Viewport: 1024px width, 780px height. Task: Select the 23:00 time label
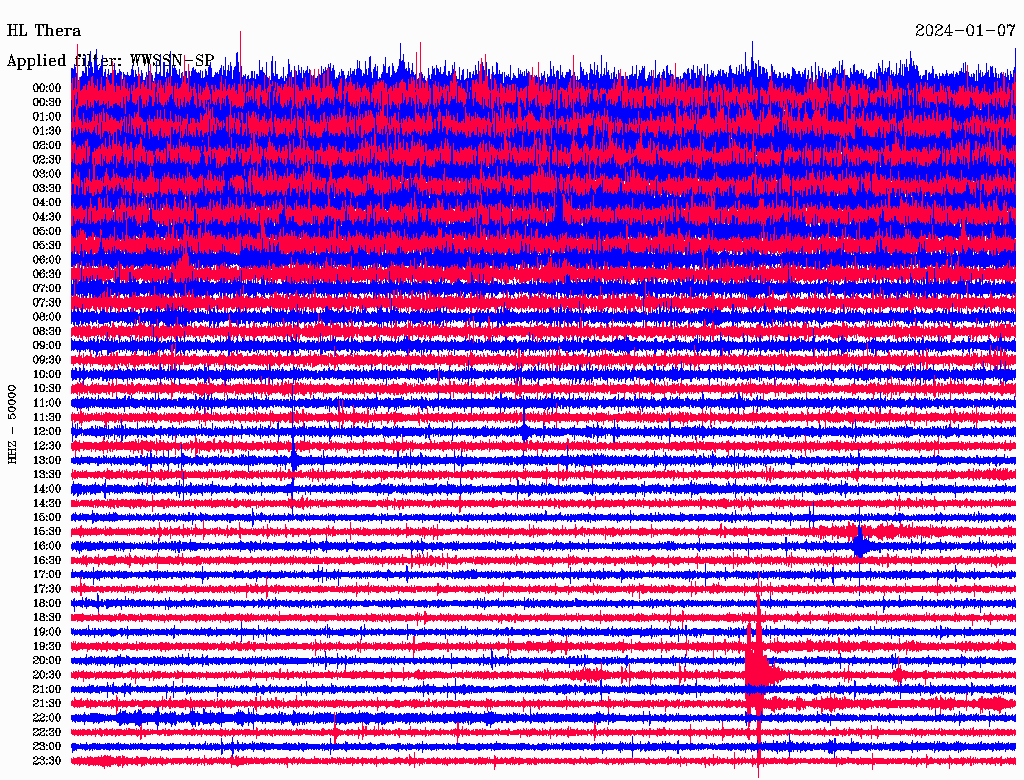point(47,747)
